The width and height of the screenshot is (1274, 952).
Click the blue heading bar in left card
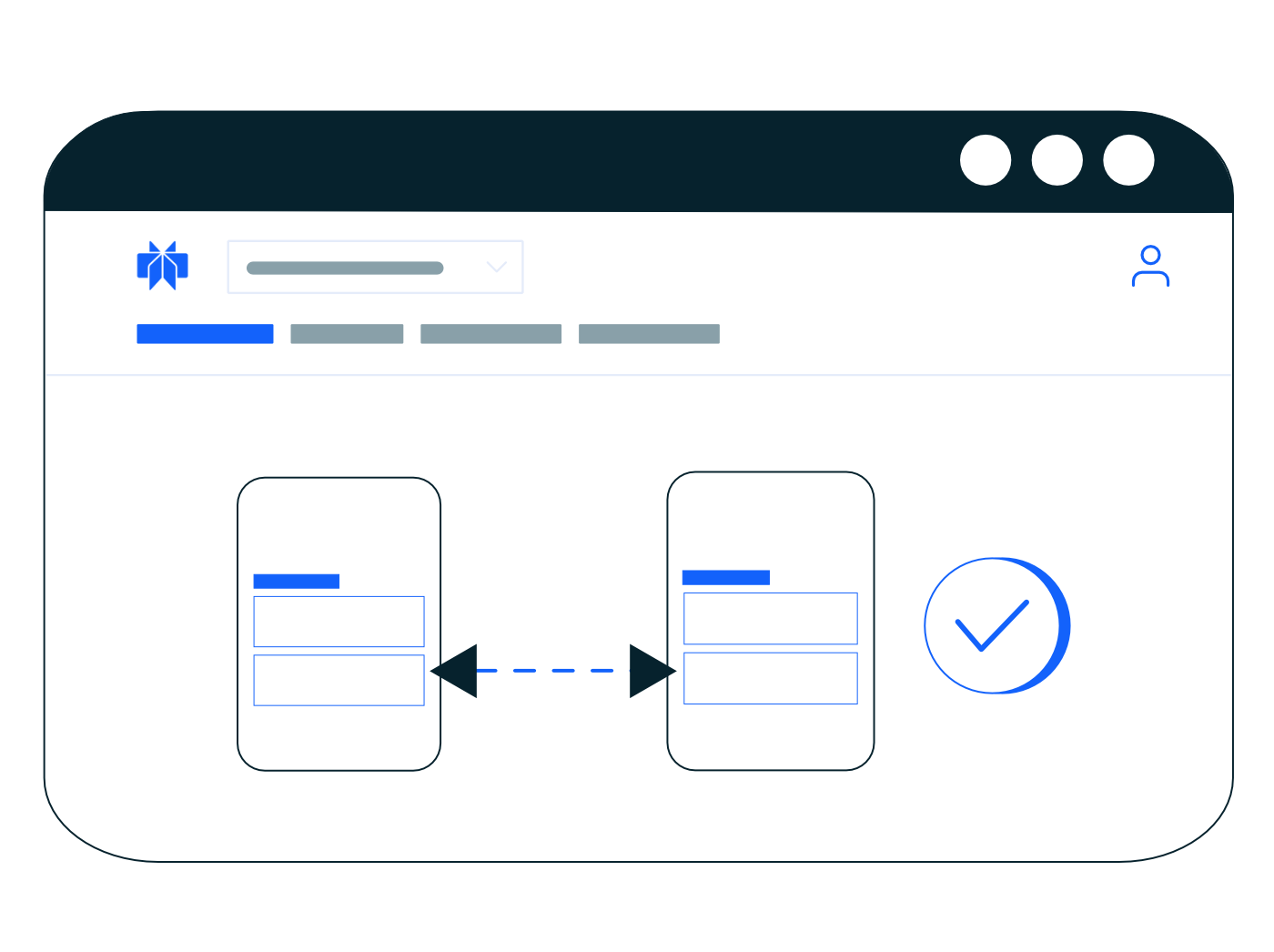(x=297, y=582)
